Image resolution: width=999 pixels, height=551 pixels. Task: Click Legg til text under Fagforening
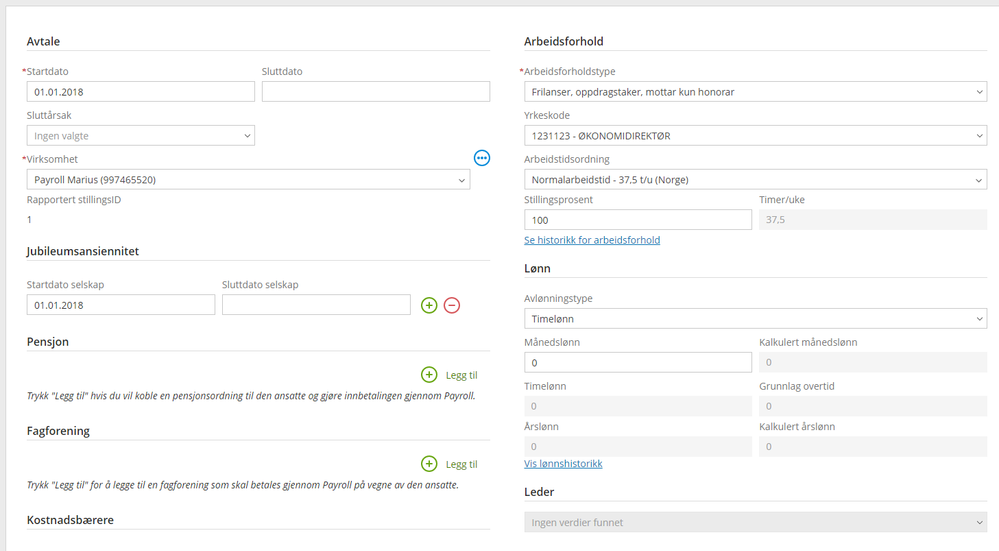(x=461, y=464)
